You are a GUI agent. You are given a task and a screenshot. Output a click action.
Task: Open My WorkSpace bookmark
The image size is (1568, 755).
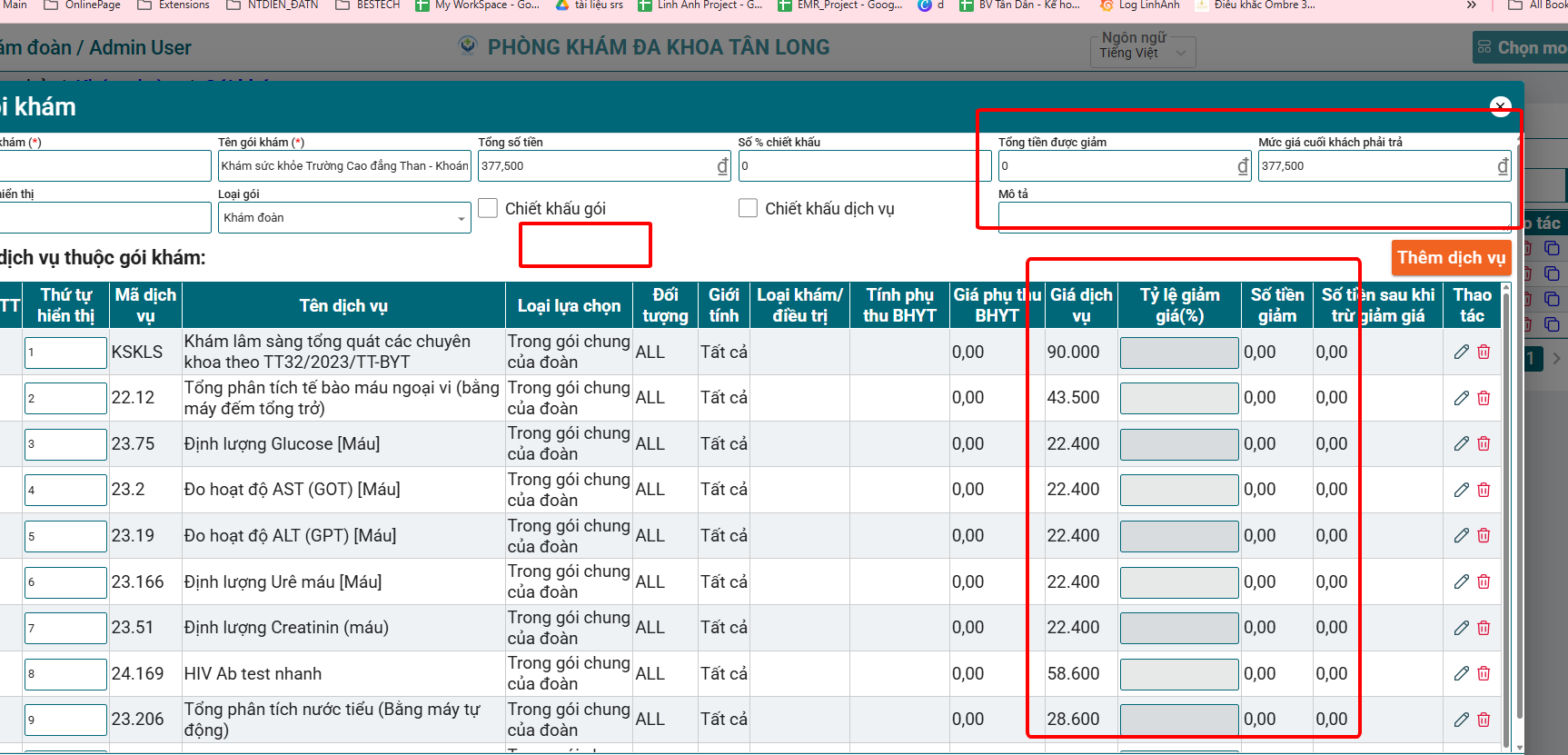[477, 5]
